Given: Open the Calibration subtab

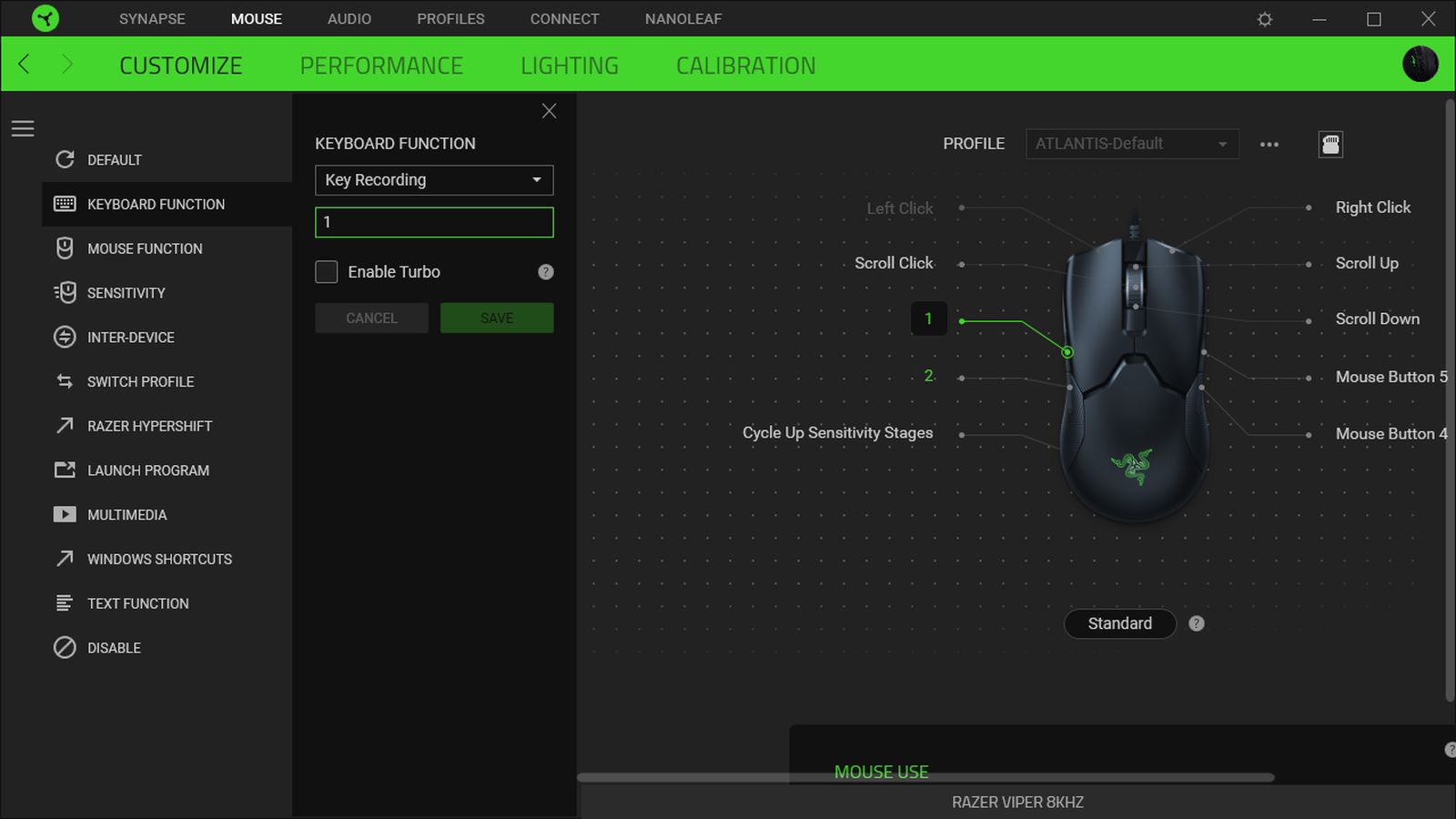Looking at the screenshot, I should point(746,66).
